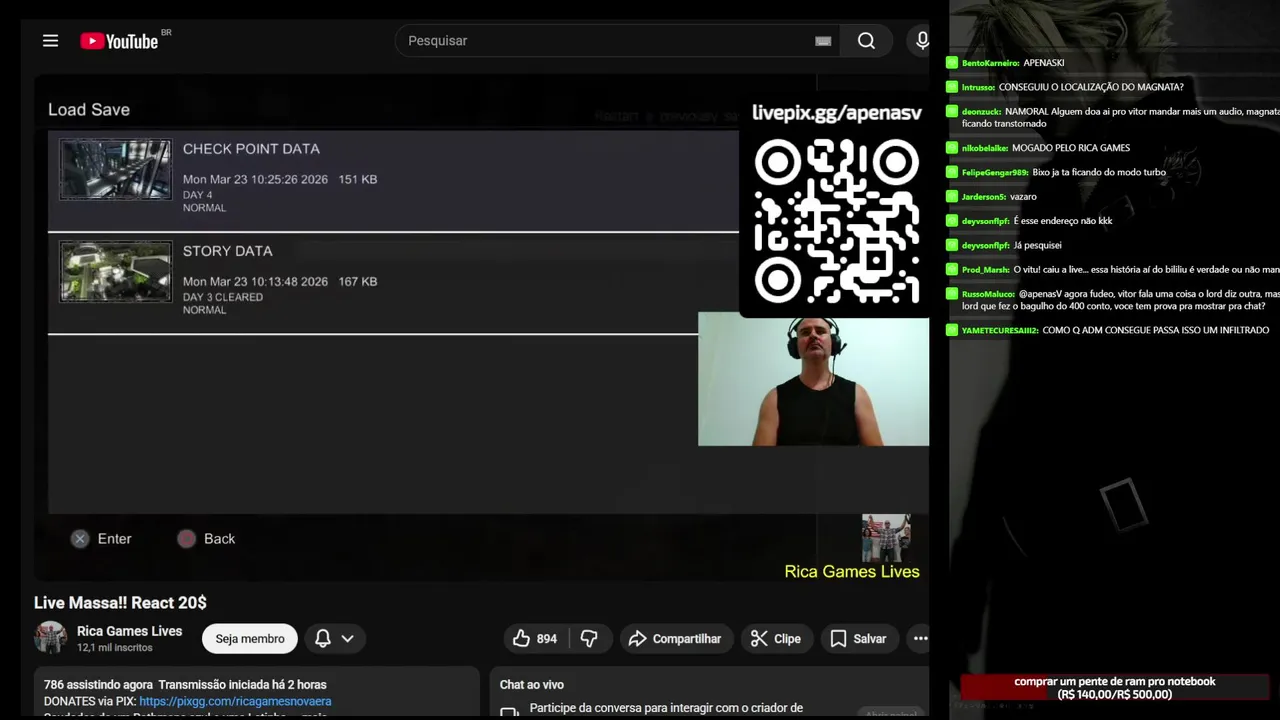This screenshot has width=1280, height=720.
Task: Click YAMETECURESAIII2's chat badge icon
Action: 952,330
